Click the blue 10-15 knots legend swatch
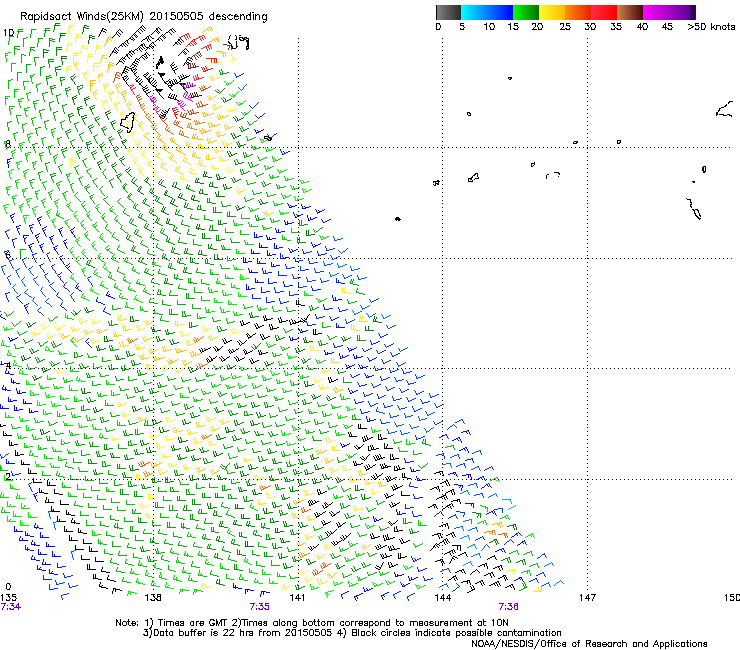Image resolution: width=740 pixels, height=650 pixels. [500, 12]
